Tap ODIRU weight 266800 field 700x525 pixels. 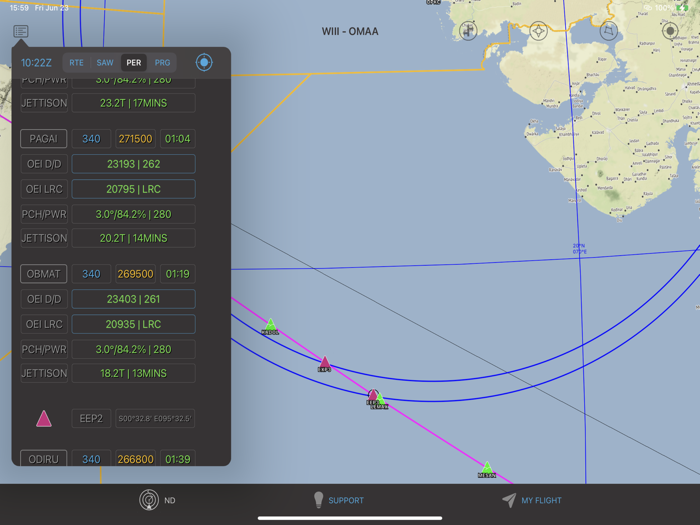(x=135, y=458)
